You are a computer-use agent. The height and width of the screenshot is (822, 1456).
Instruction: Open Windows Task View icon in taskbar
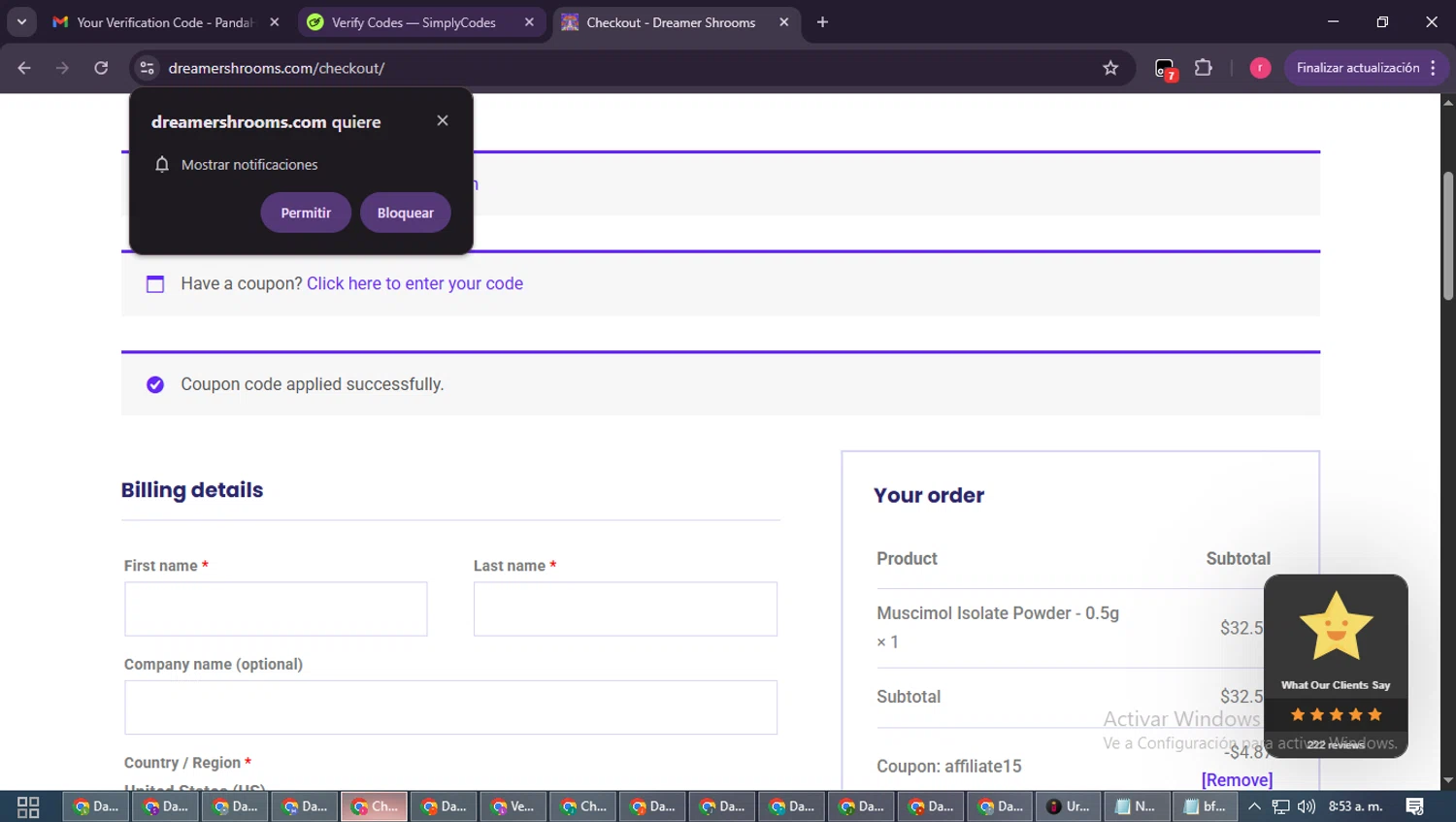coord(28,806)
